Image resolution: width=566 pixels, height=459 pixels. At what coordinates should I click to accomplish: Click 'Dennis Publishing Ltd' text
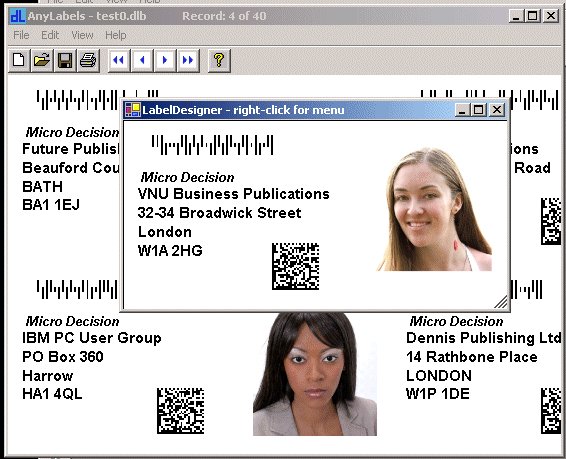click(x=483, y=338)
